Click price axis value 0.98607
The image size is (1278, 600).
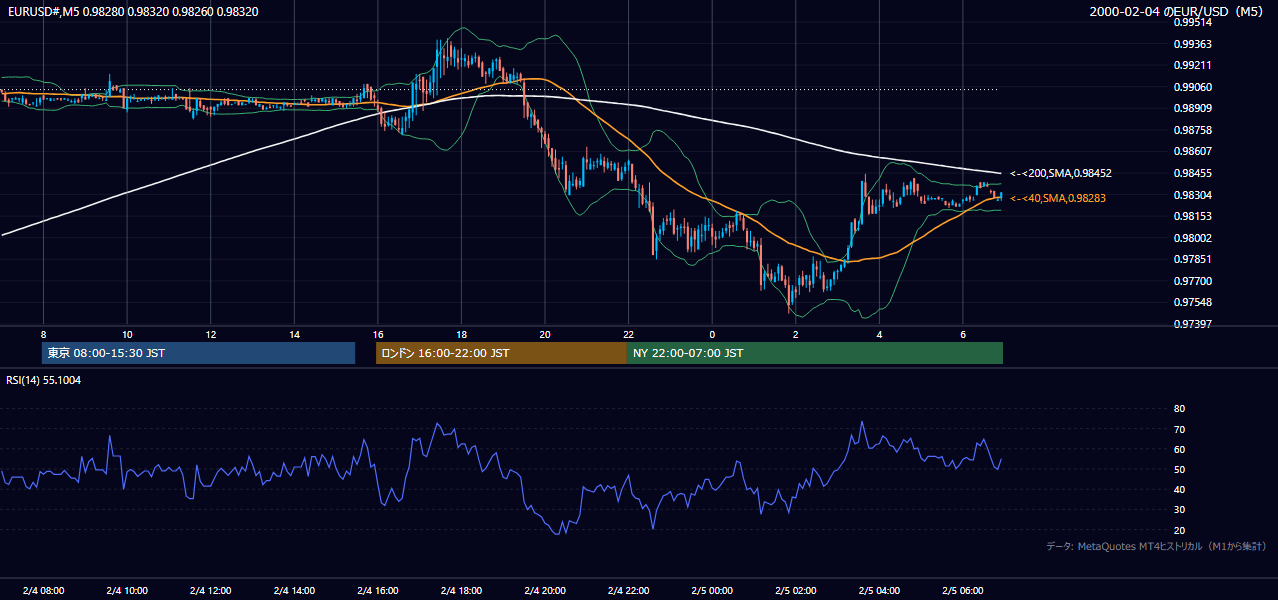(x=1192, y=151)
